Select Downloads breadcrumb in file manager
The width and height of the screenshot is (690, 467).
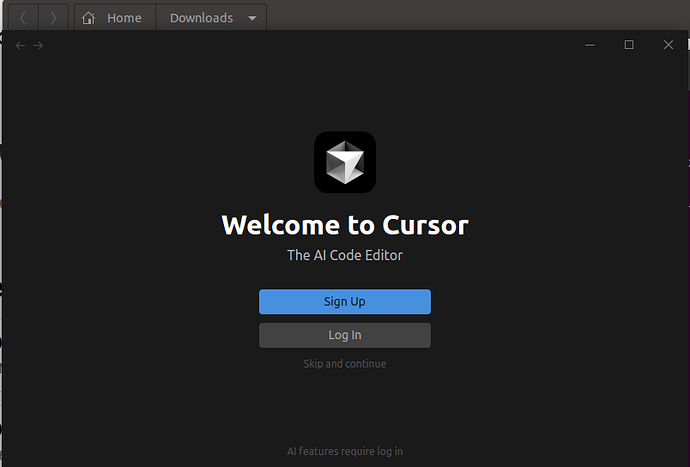click(201, 18)
